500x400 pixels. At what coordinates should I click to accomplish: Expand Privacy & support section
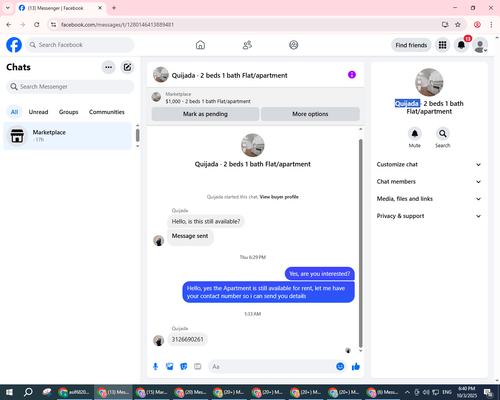[x=429, y=216]
